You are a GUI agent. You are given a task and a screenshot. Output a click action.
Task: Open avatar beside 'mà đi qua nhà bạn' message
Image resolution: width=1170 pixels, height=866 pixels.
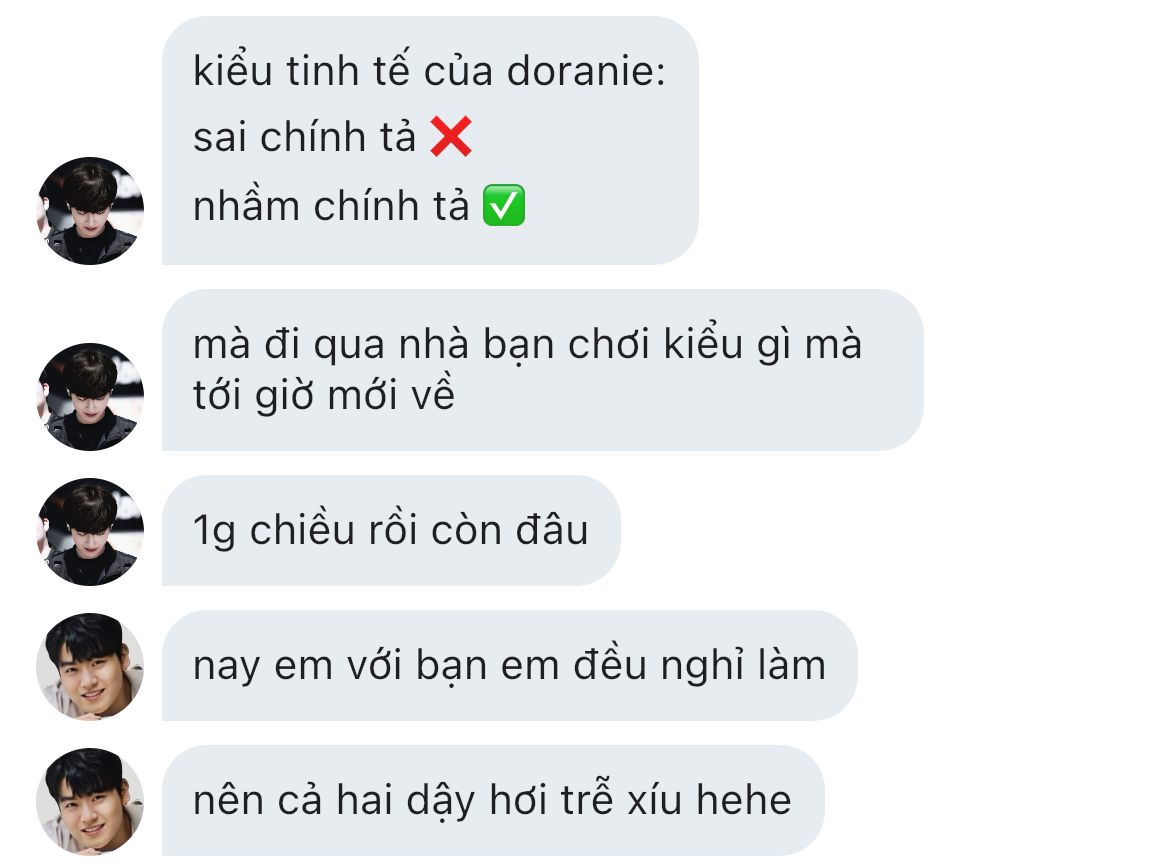pyautogui.click(x=90, y=396)
